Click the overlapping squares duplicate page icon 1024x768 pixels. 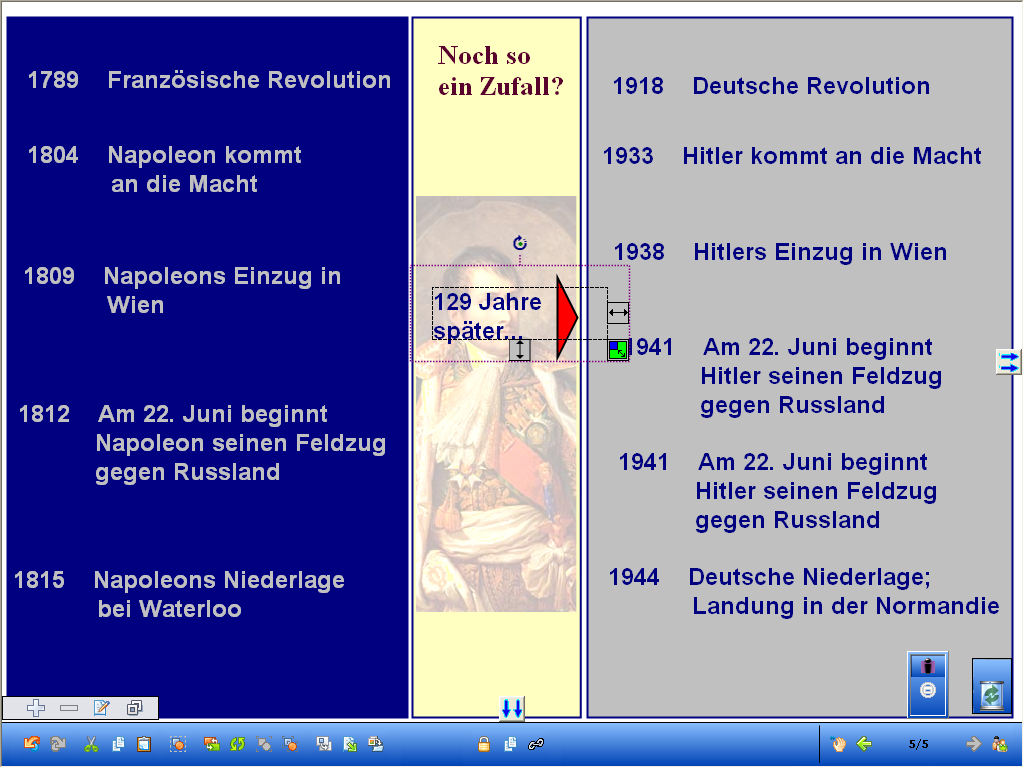click(x=135, y=708)
